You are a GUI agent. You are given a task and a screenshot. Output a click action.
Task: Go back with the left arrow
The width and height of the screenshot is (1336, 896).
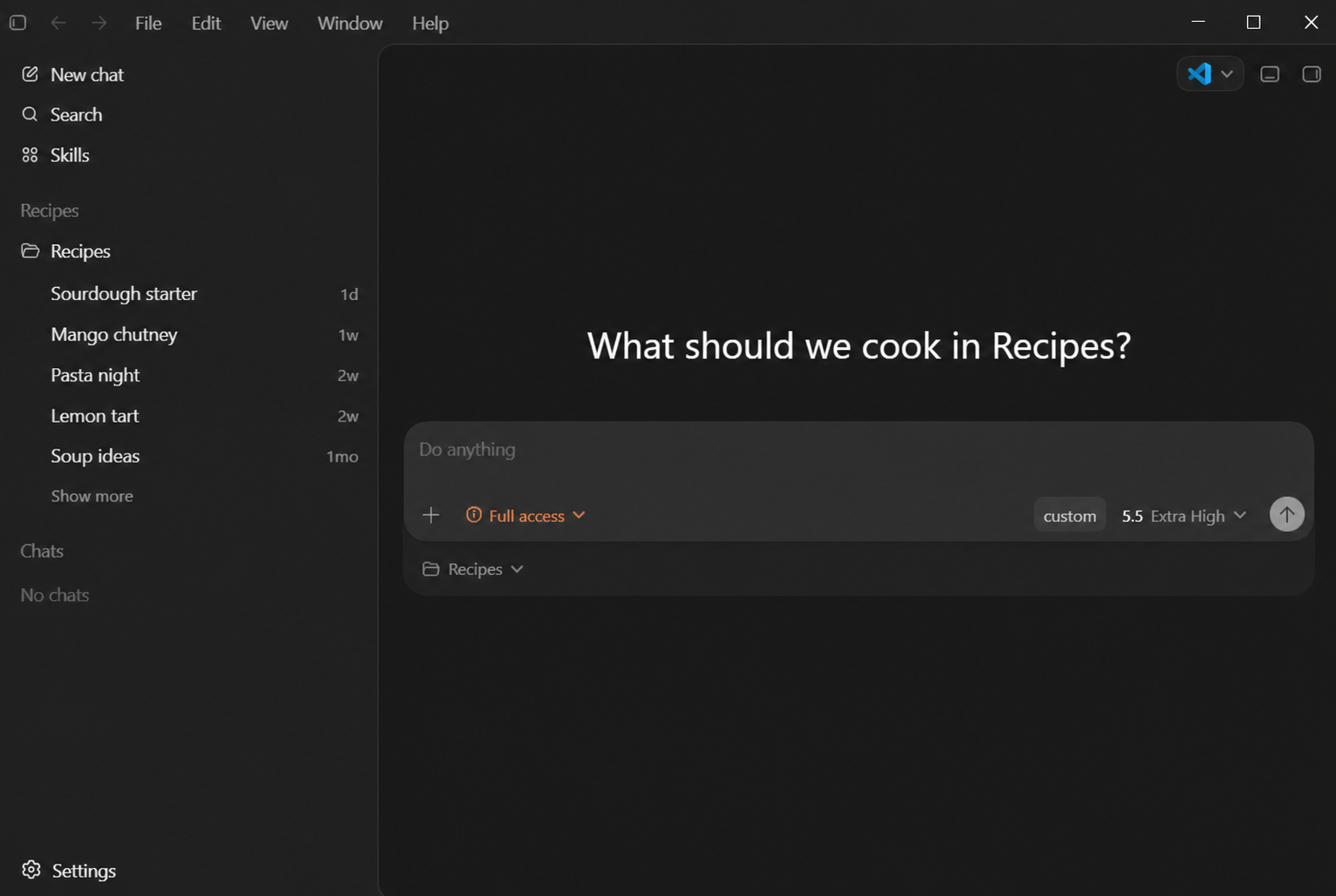[x=58, y=23]
